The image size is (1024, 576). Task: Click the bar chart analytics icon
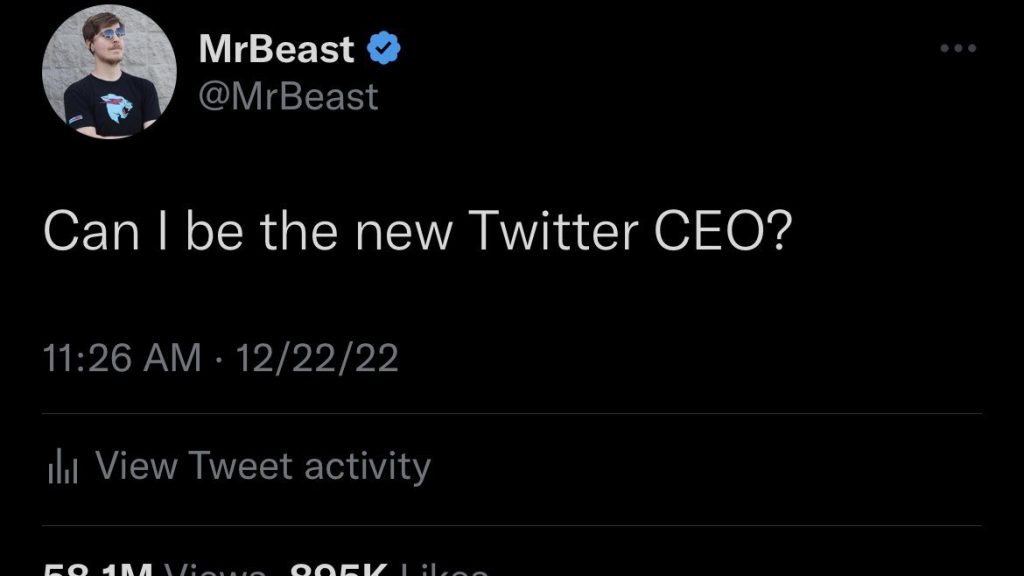(62, 467)
